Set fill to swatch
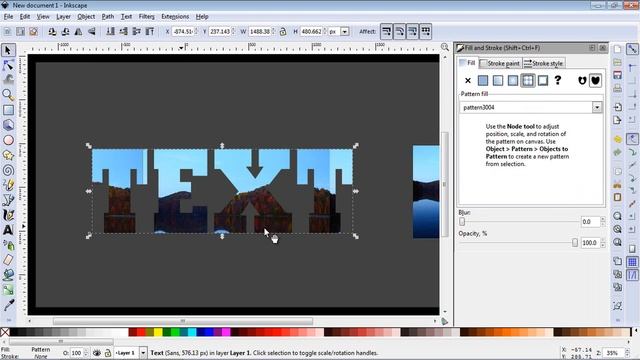Screen dimensions: 640x360 543,80
